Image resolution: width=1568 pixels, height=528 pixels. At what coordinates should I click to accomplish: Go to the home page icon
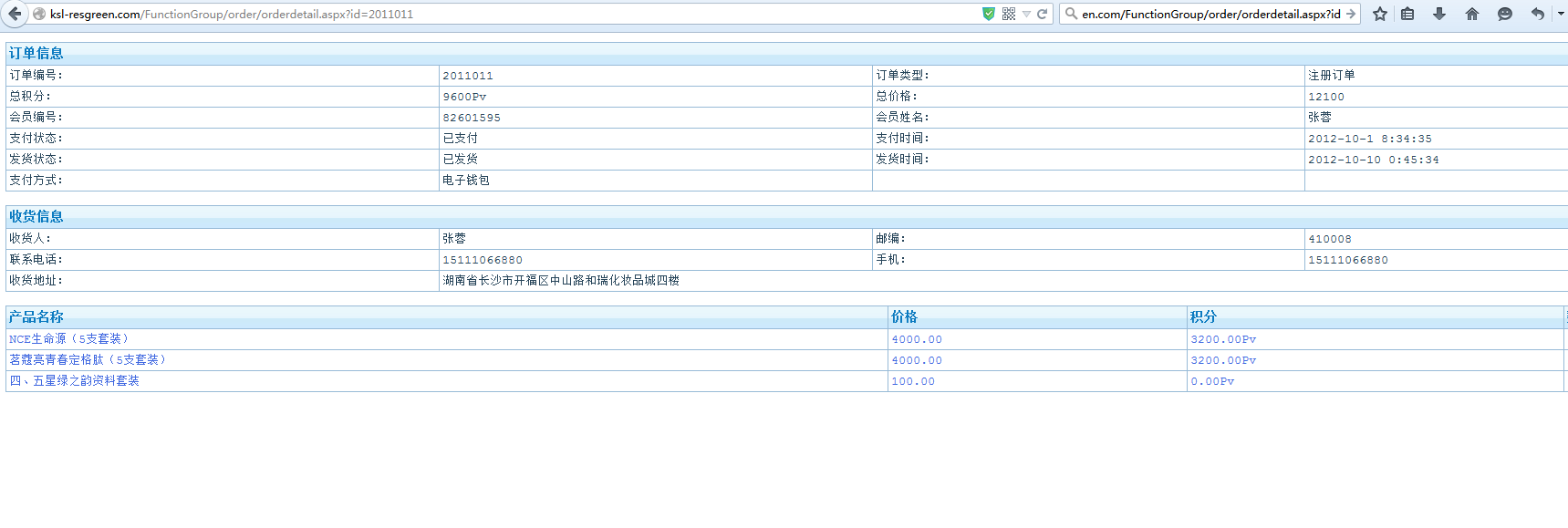point(1472,14)
